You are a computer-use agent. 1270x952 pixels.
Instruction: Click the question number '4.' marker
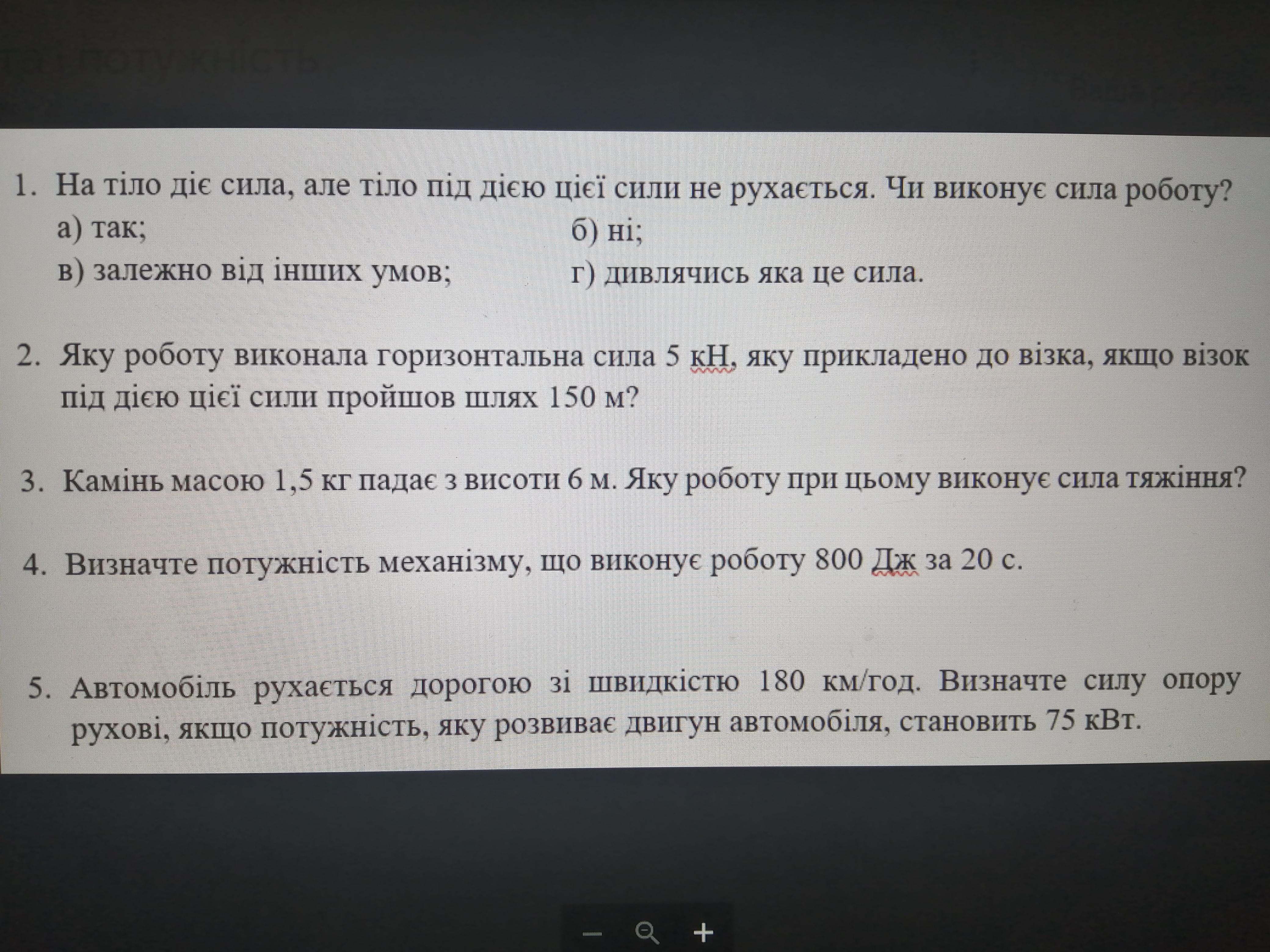click(34, 565)
